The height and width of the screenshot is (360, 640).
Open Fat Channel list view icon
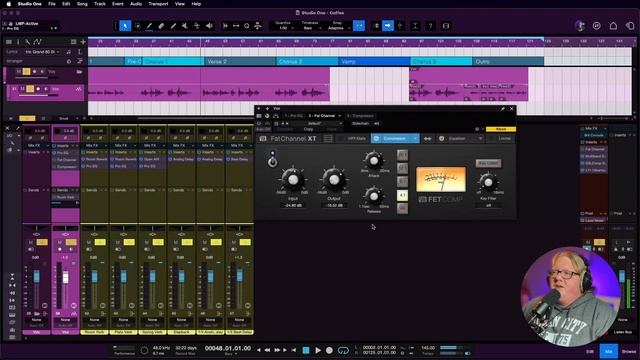pyautogui.click(x=328, y=139)
